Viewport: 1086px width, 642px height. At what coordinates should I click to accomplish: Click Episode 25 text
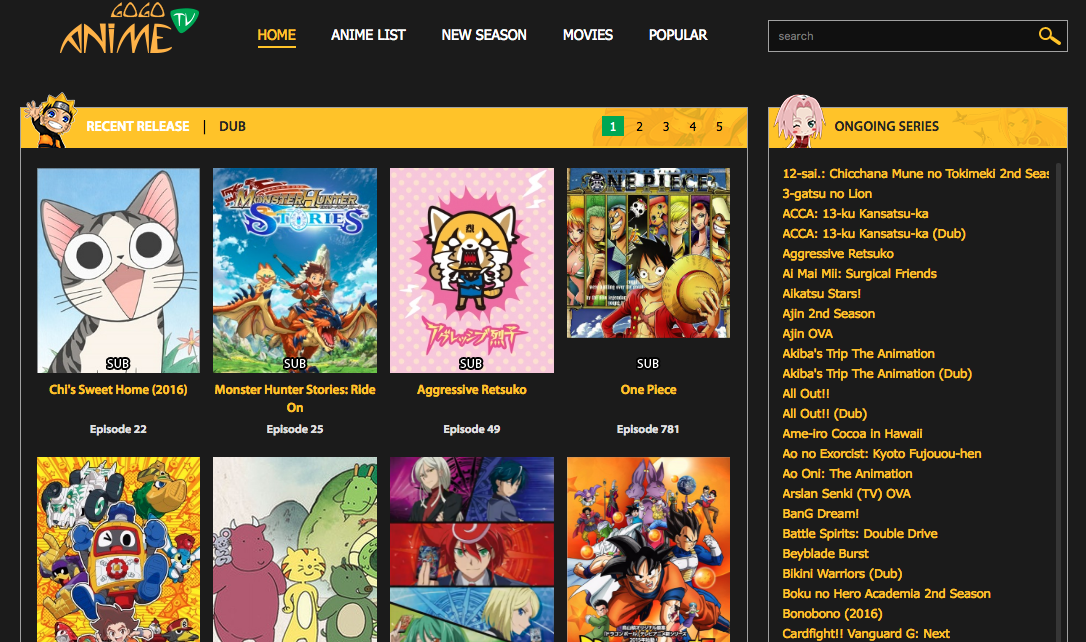pyautogui.click(x=295, y=429)
